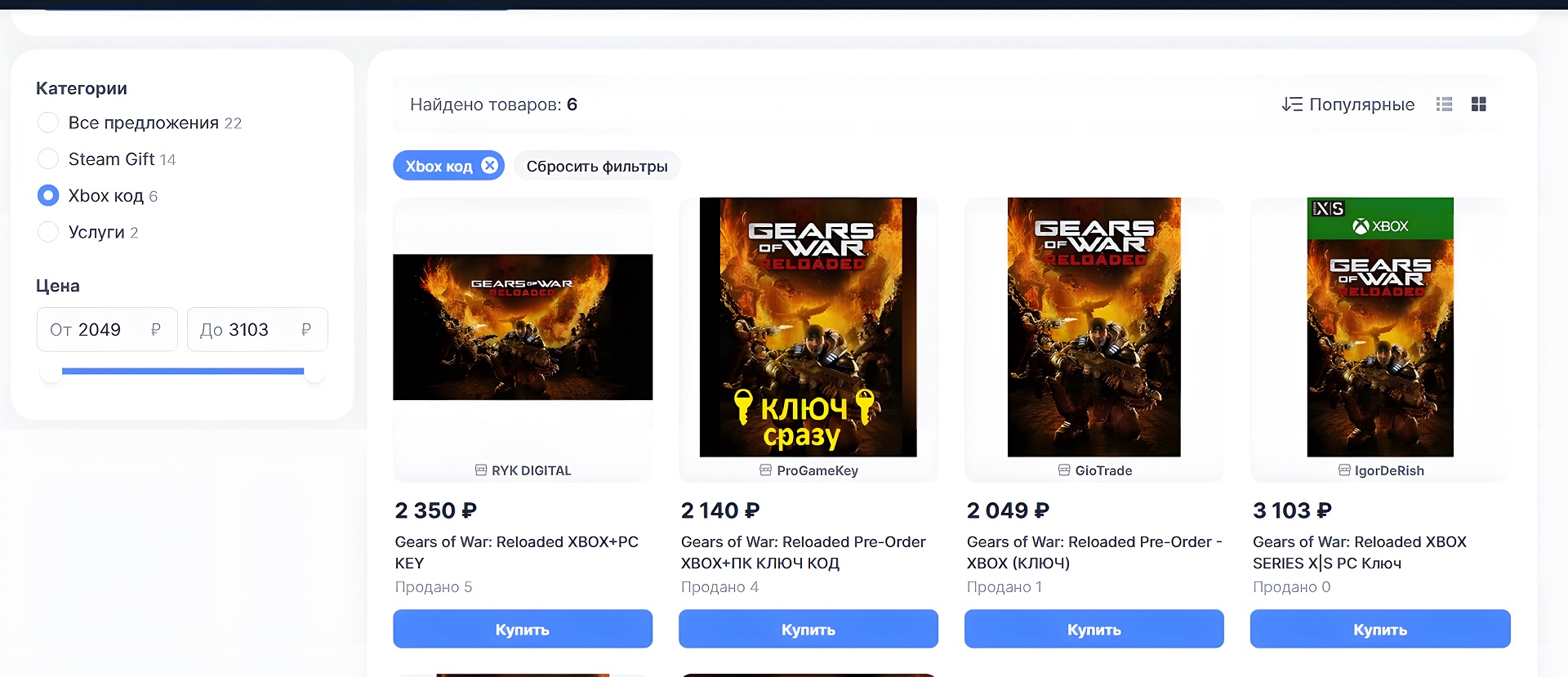
Task: Visit the RYK DIGITAL seller page
Action: (x=532, y=470)
